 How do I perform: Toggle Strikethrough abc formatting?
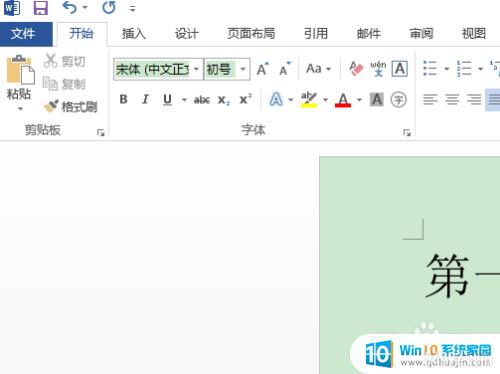[x=202, y=100]
